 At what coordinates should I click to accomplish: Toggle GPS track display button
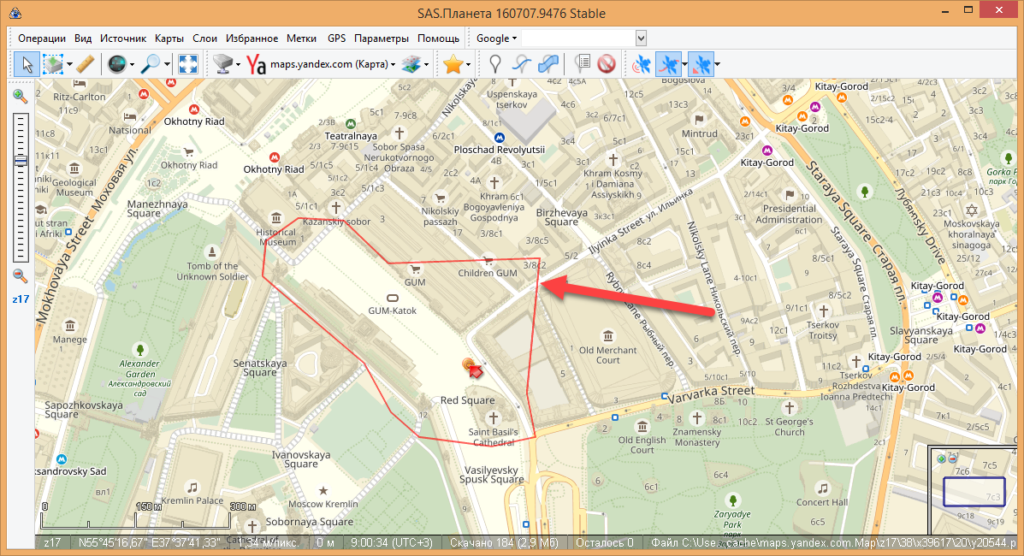(668, 64)
